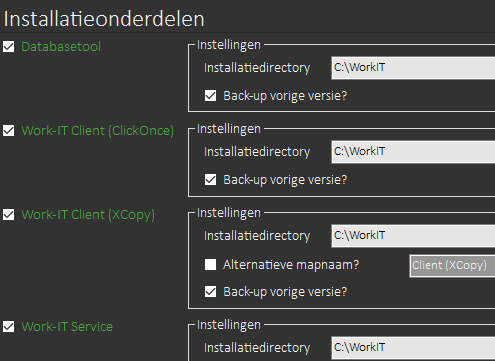Click the Alternatieve mapnaam? label text
Image resolution: width=495 pixels, height=361 pixels.
coord(291,265)
